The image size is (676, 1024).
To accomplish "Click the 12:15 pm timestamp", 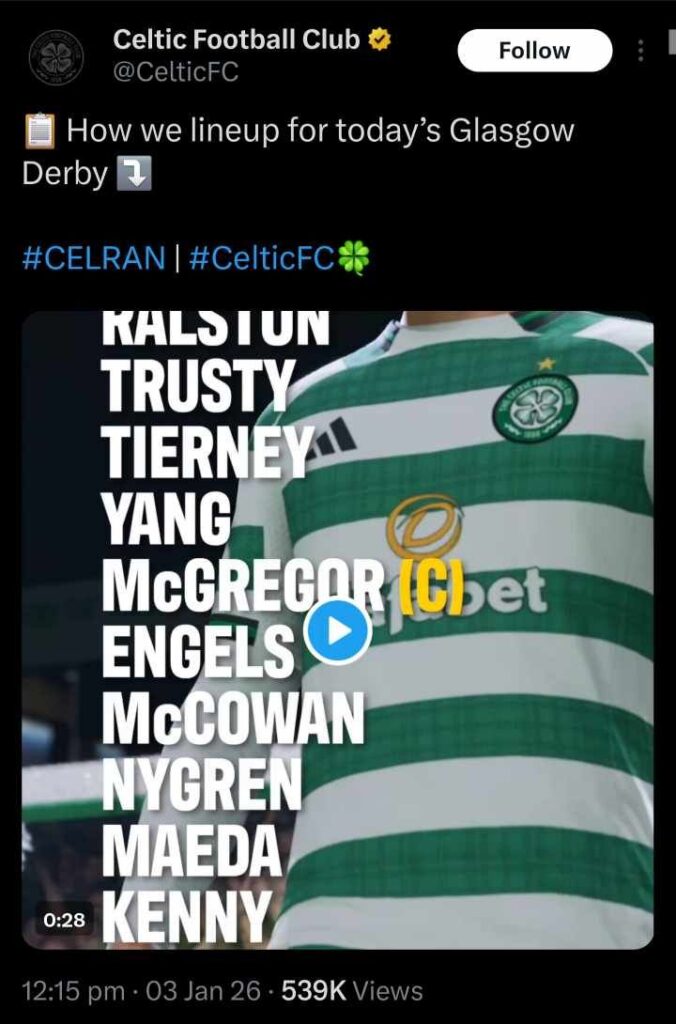I will point(73,991).
